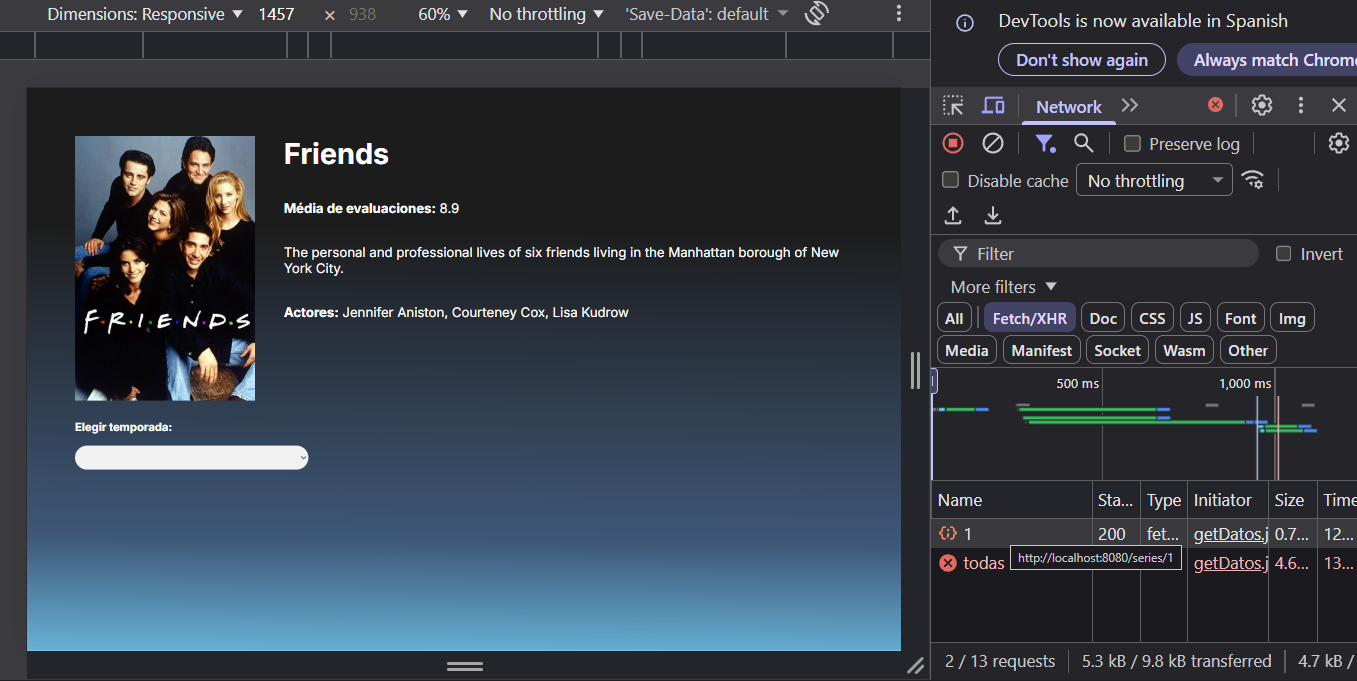The image size is (1357, 681).
Task: Enable Disable cache checkbox
Action: 951,180
